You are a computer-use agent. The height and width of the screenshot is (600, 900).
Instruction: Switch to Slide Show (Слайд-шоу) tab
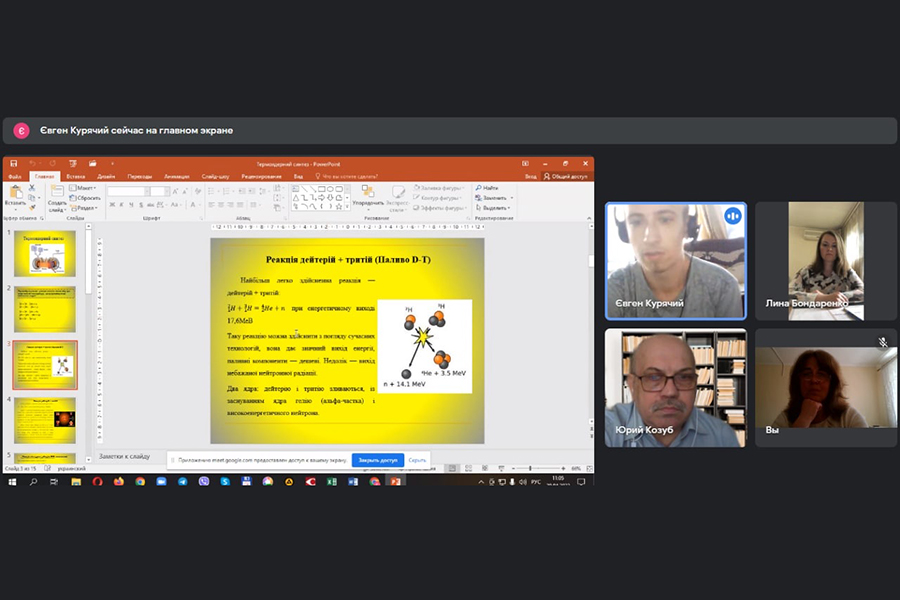[215, 176]
